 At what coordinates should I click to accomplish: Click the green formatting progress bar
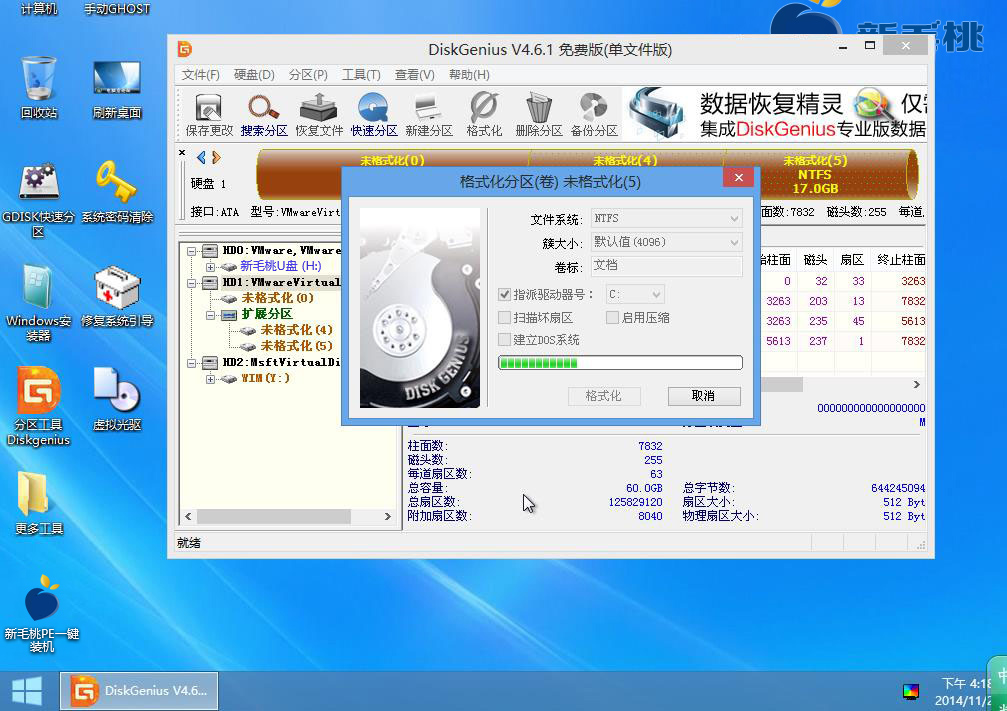[620, 363]
